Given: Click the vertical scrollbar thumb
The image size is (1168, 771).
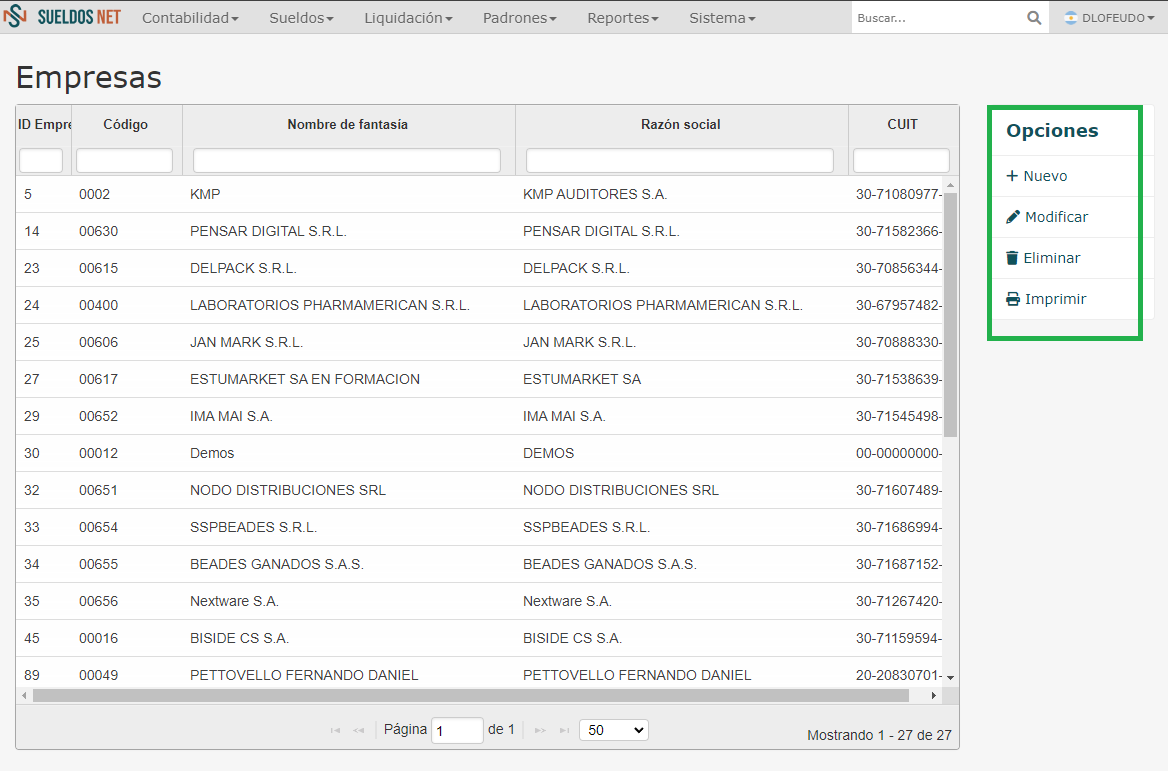Looking at the screenshot, I should coord(950,314).
